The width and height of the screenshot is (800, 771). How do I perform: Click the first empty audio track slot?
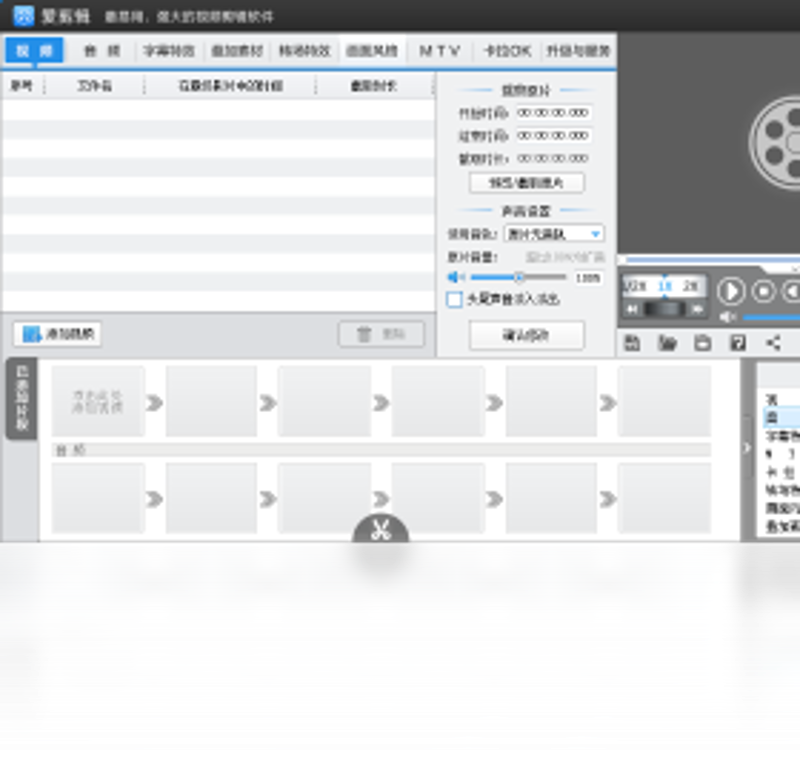[98, 498]
